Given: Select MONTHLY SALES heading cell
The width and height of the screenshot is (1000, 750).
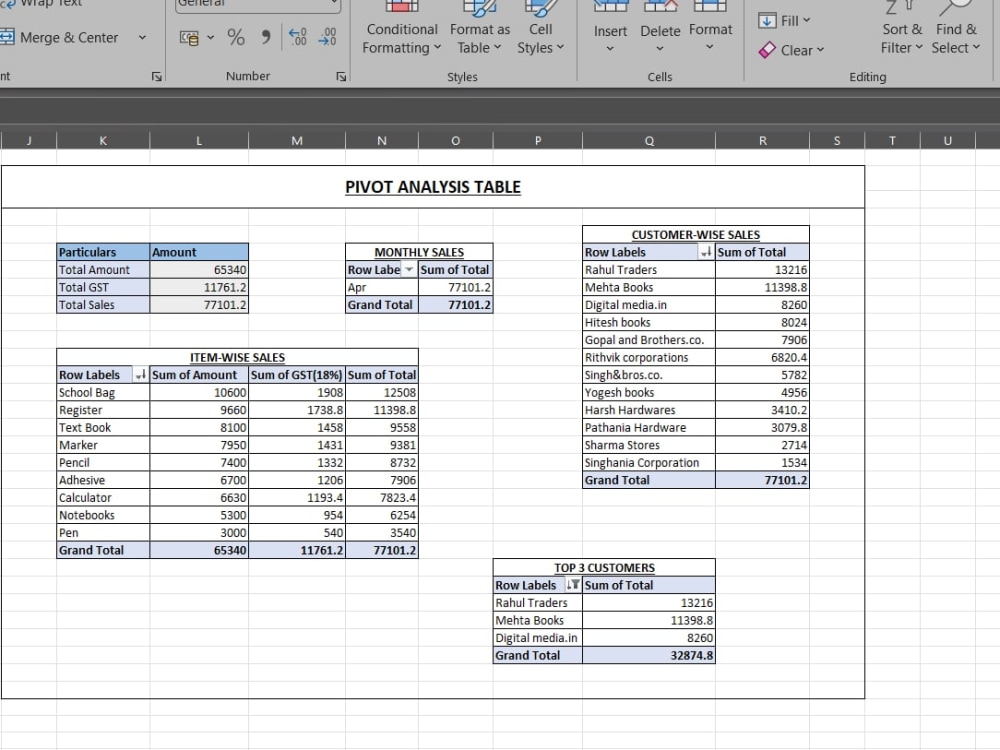Looking at the screenshot, I should click(419, 252).
